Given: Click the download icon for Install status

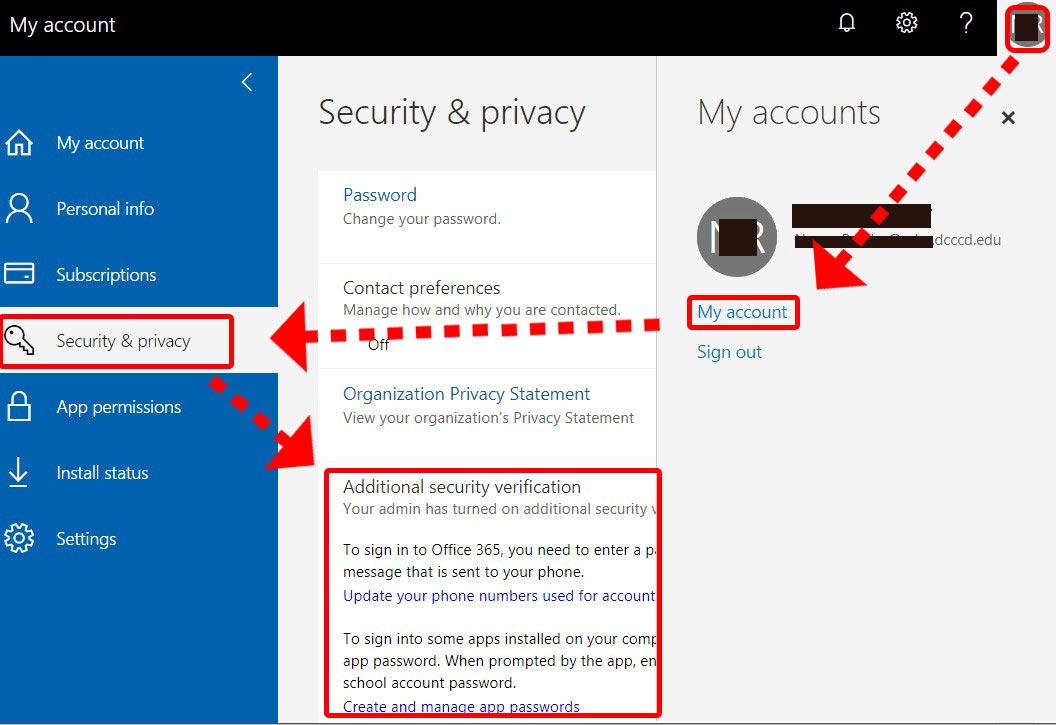Looking at the screenshot, I should [19, 473].
